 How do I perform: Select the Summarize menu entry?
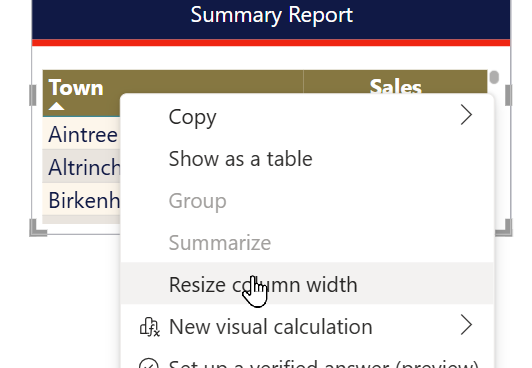307,243
